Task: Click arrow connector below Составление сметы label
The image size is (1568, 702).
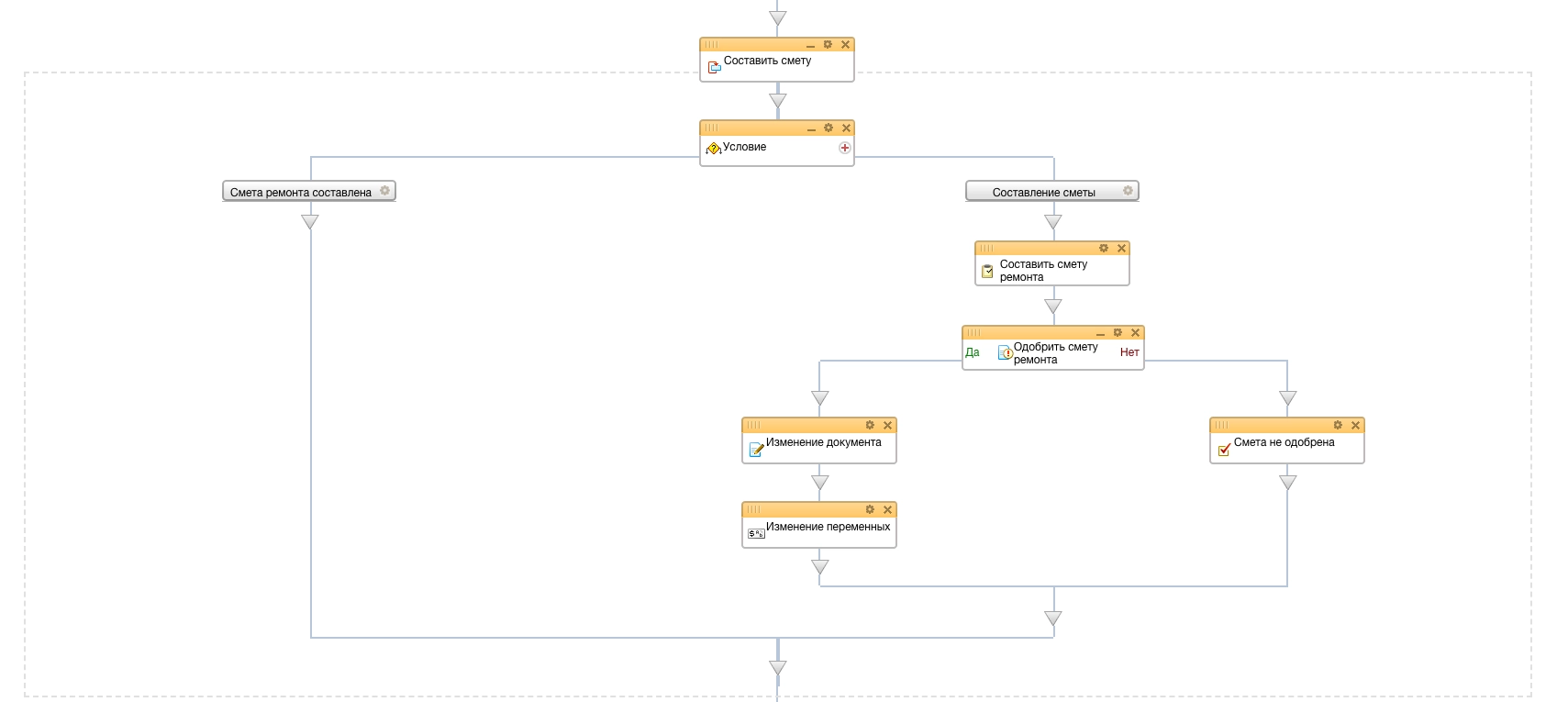Action: tap(1053, 222)
